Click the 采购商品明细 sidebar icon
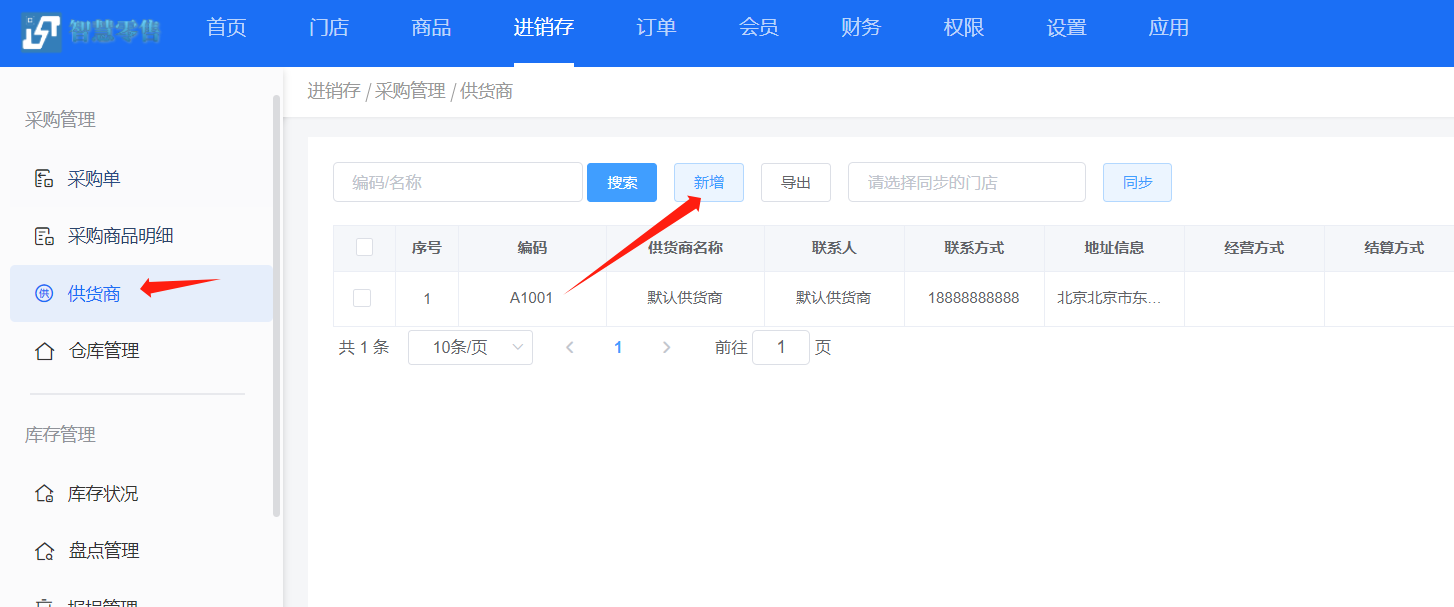Image resolution: width=1454 pixels, height=607 pixels. click(43, 237)
